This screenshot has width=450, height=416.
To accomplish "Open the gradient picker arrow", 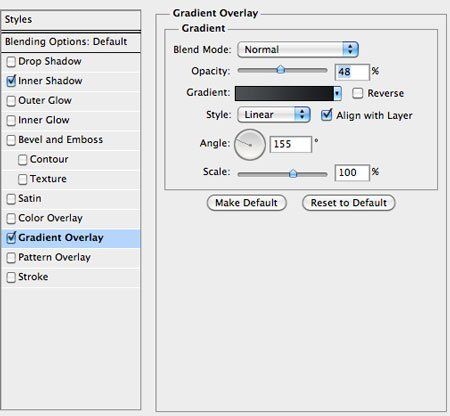I will pos(337,93).
